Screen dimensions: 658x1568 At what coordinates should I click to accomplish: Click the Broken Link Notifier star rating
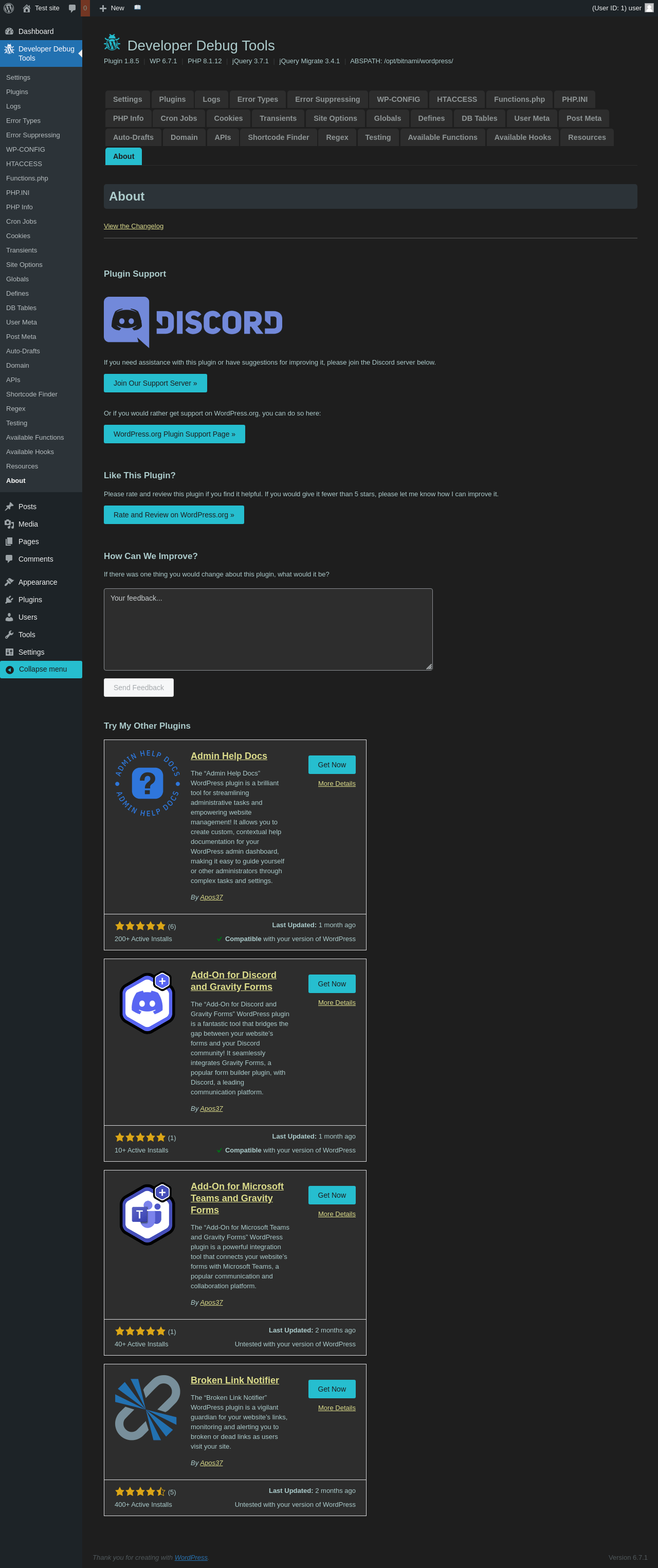[x=140, y=1492]
